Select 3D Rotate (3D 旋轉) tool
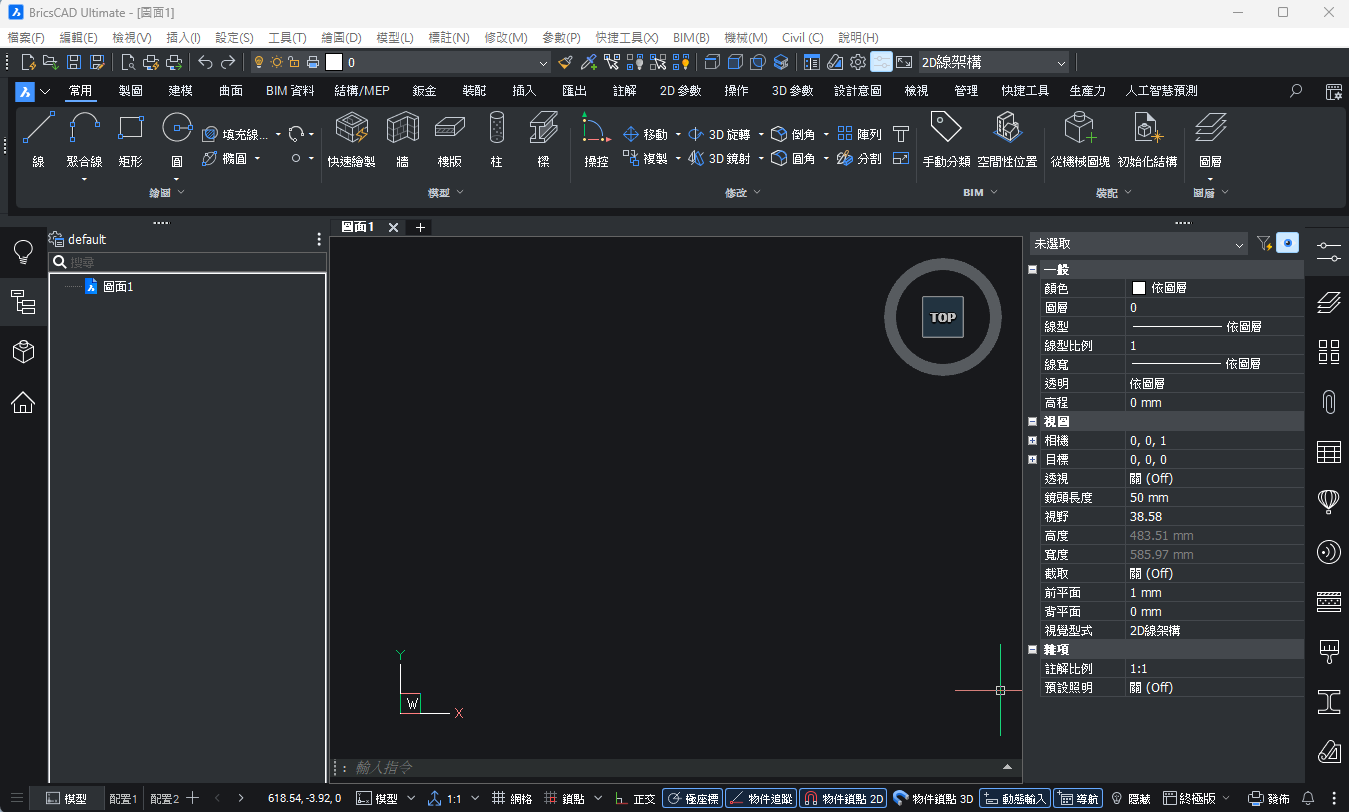The image size is (1349, 812). 720,134
